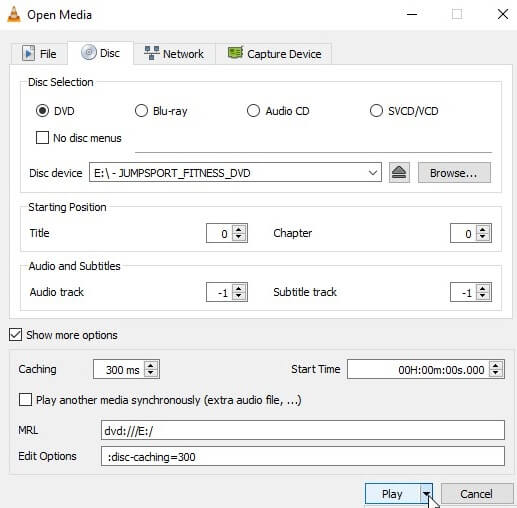Choose the Blu-ray disc option
Screen dimensions: 517x508
click(x=141, y=111)
